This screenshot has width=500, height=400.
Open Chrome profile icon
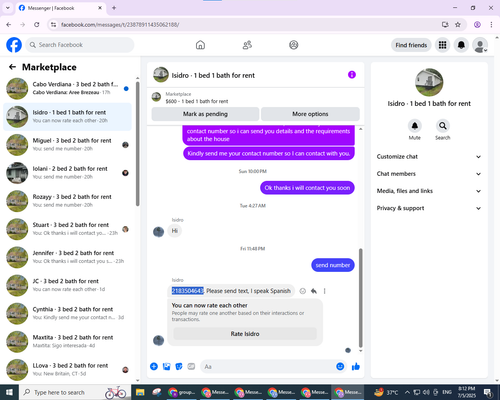click(477, 24)
